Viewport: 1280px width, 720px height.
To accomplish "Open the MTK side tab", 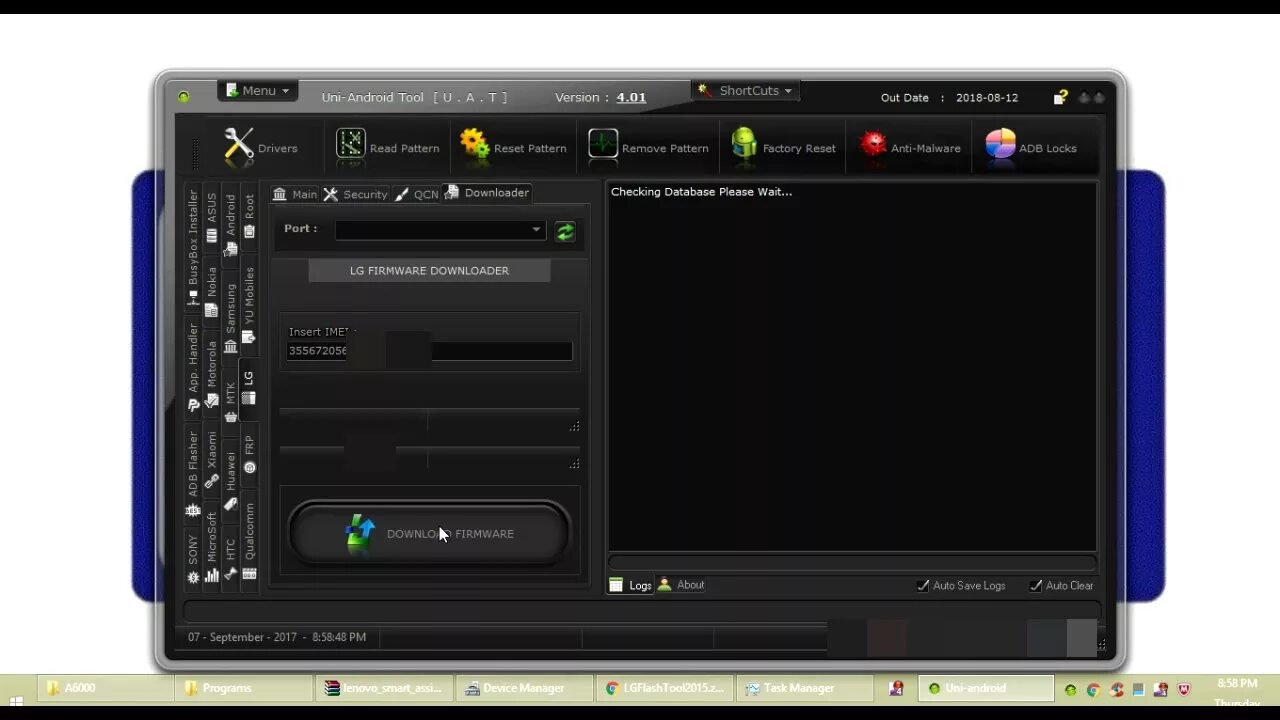I will (231, 401).
